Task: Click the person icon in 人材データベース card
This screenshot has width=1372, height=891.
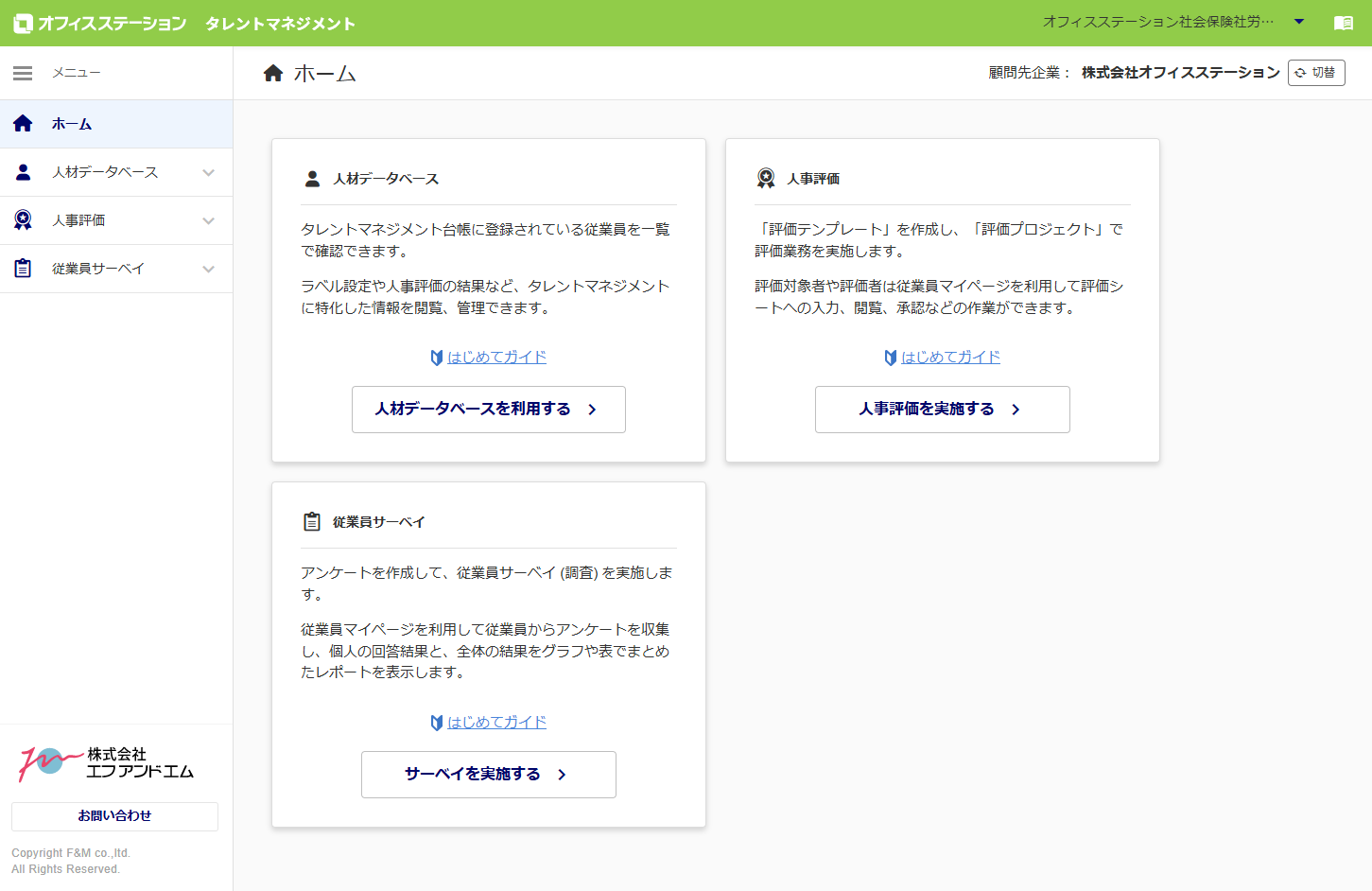Action: click(312, 179)
